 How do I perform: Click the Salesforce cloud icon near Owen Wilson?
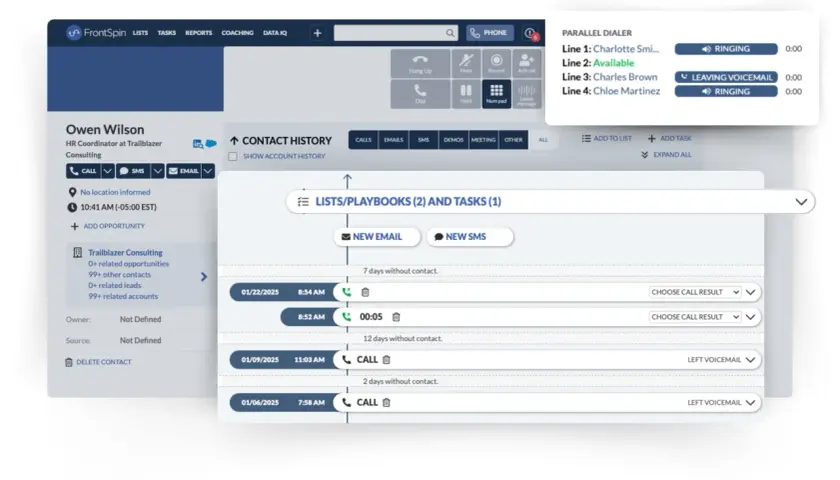pos(211,144)
